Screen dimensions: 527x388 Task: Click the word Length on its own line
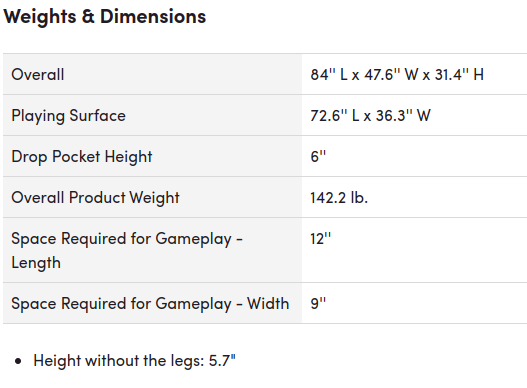(36, 263)
